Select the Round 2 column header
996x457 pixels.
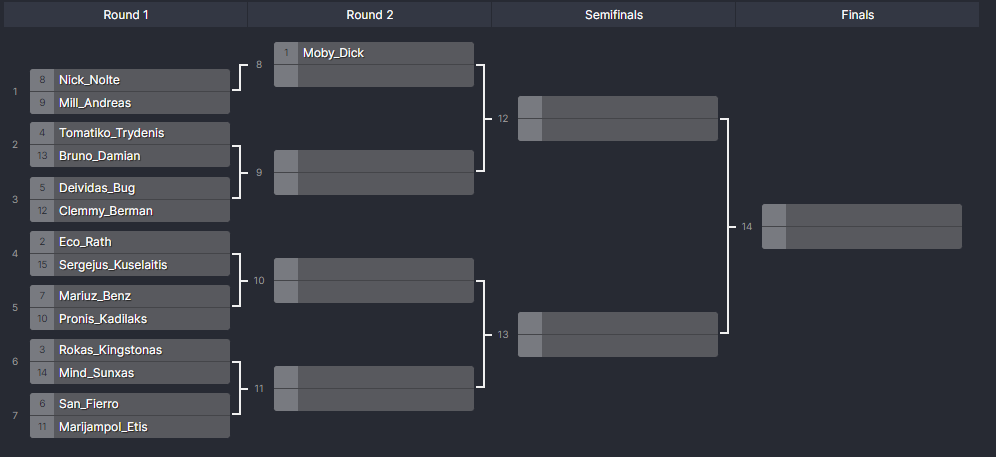click(370, 15)
